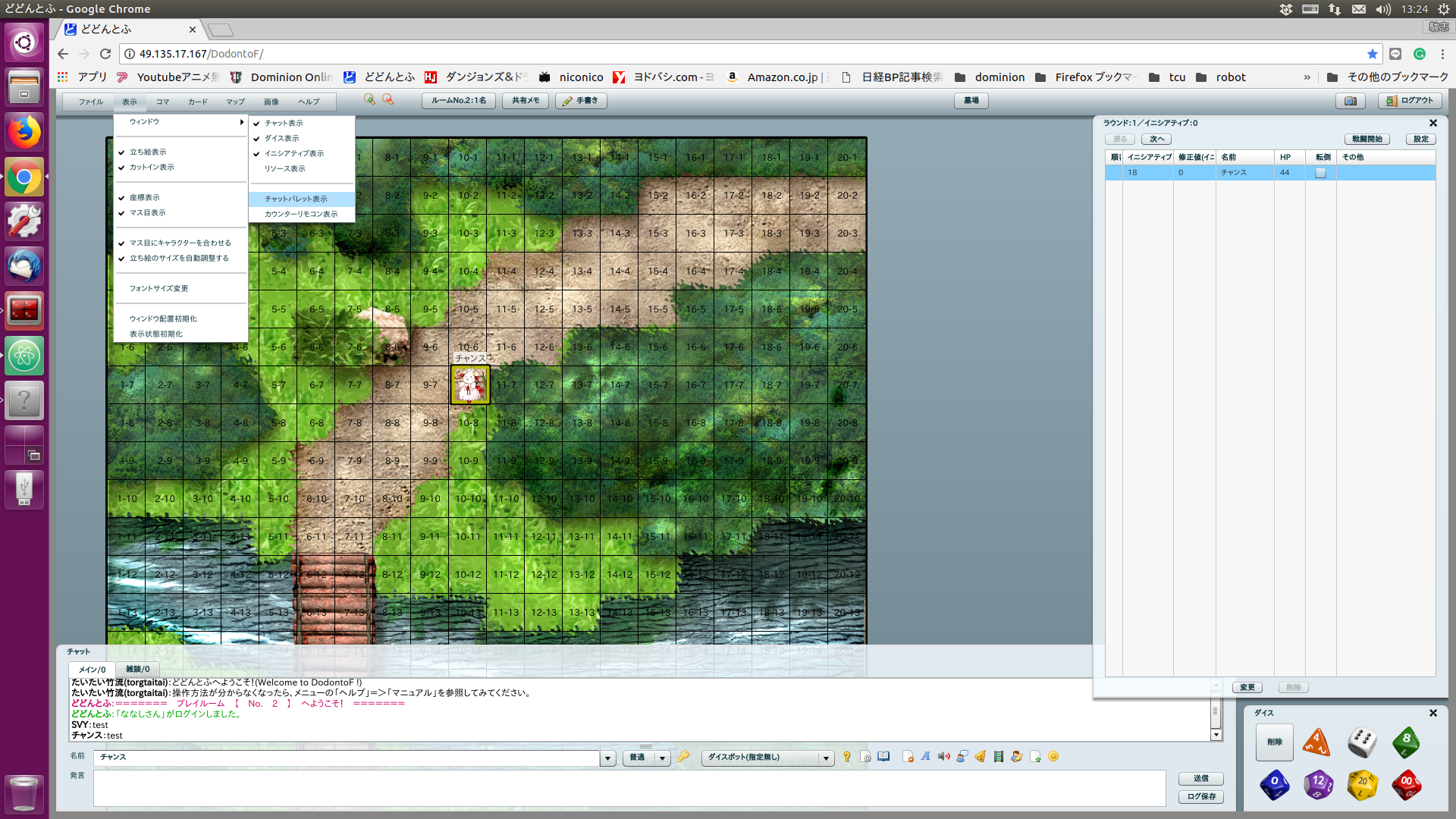Image resolution: width=1456 pixels, height=819 pixels.
Task: Expand the ダイスボット selection dropdown
Action: pos(826,758)
